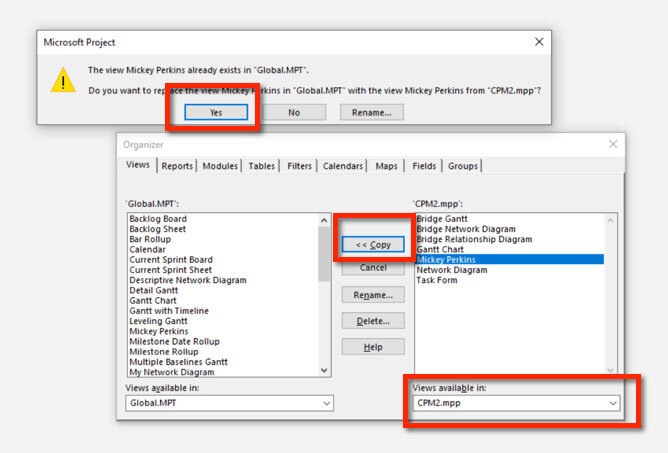This screenshot has width=668, height=453.
Task: Decline replacement with the No button
Action: [294, 113]
